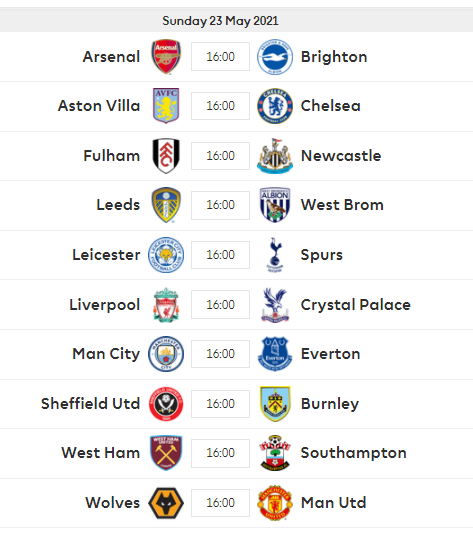Image resolution: width=473 pixels, height=533 pixels.
Task: Select the West Ham 16:00 kickoff box
Action: pyautogui.click(x=220, y=453)
